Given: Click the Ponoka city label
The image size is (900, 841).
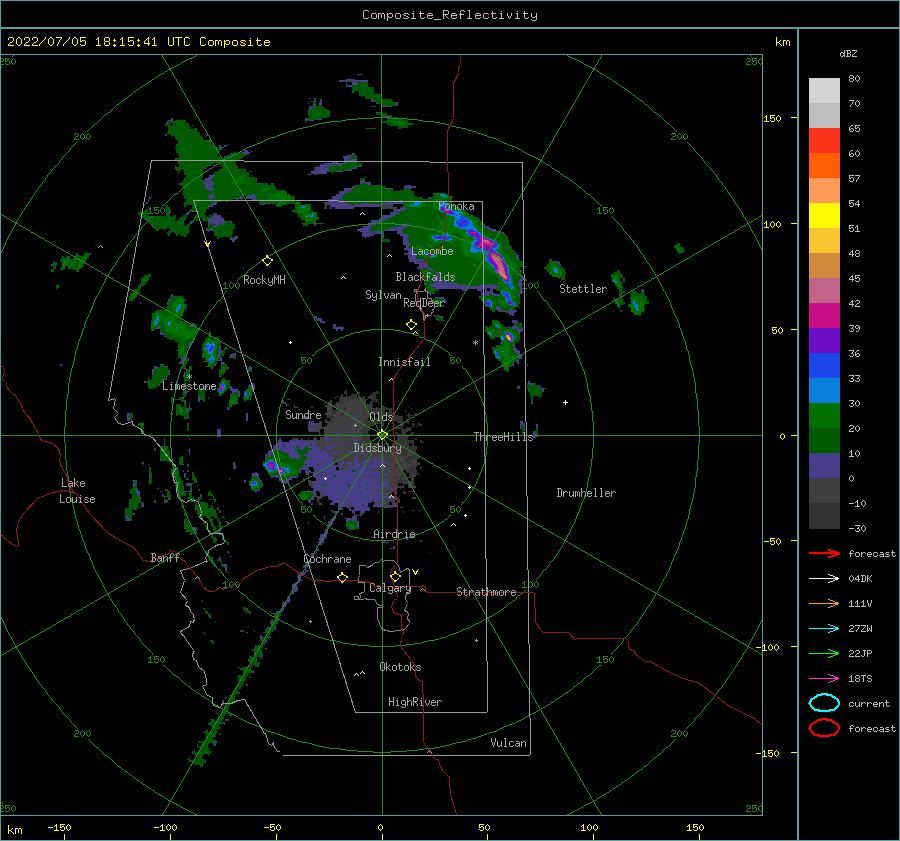Looking at the screenshot, I should click(x=456, y=206).
